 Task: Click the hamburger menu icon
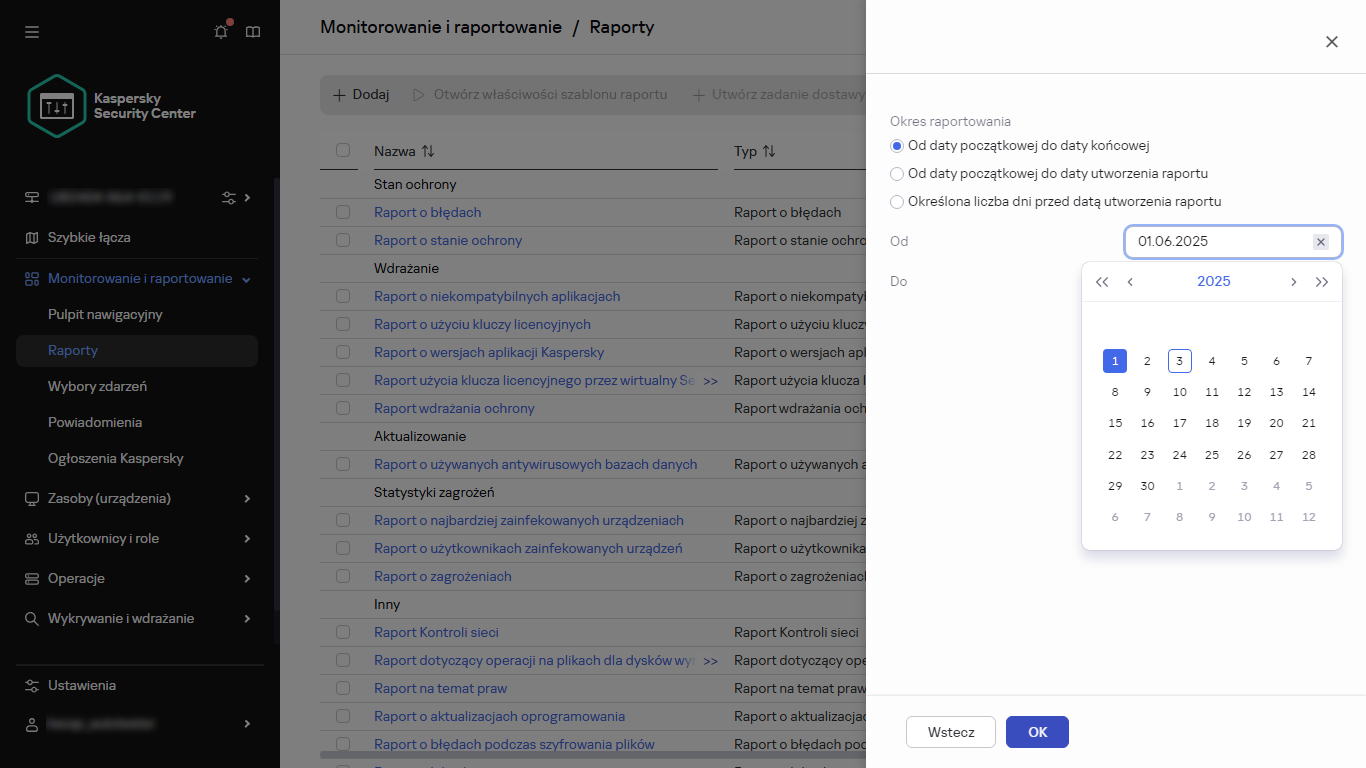(32, 32)
